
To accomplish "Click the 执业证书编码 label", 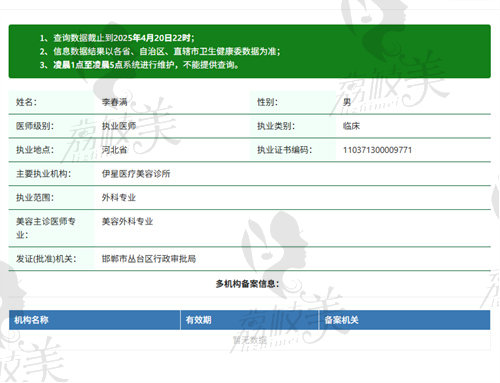I will 284,150.
